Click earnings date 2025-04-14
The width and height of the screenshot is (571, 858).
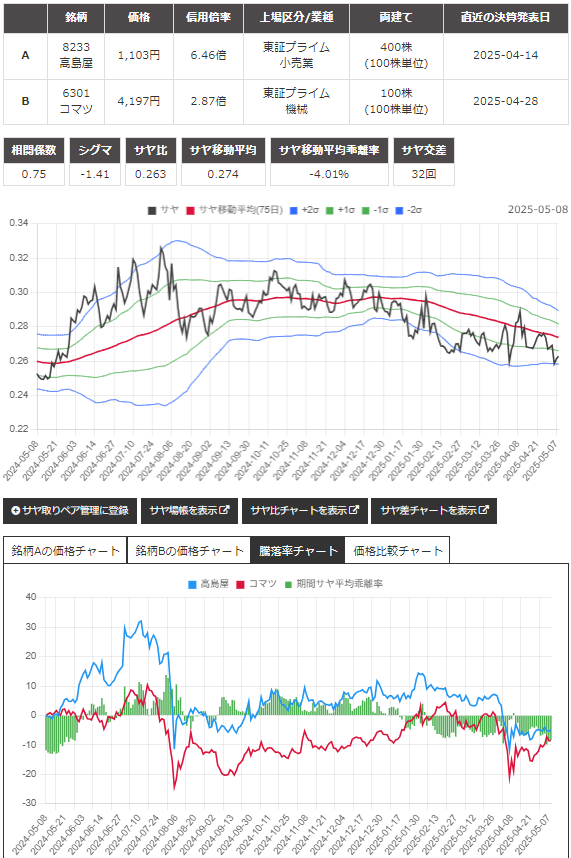(505, 55)
